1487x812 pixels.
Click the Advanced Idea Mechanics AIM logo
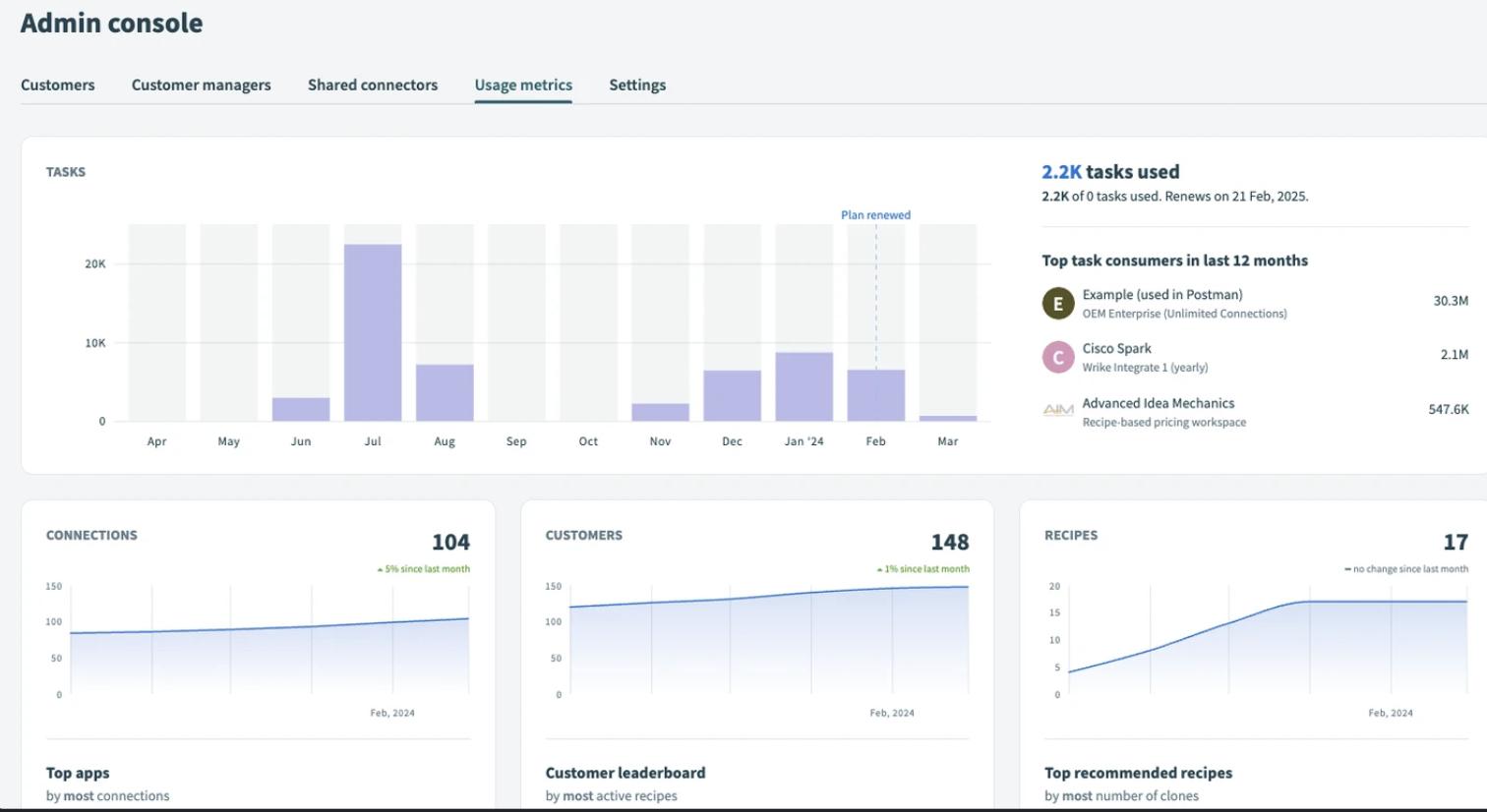tap(1056, 410)
